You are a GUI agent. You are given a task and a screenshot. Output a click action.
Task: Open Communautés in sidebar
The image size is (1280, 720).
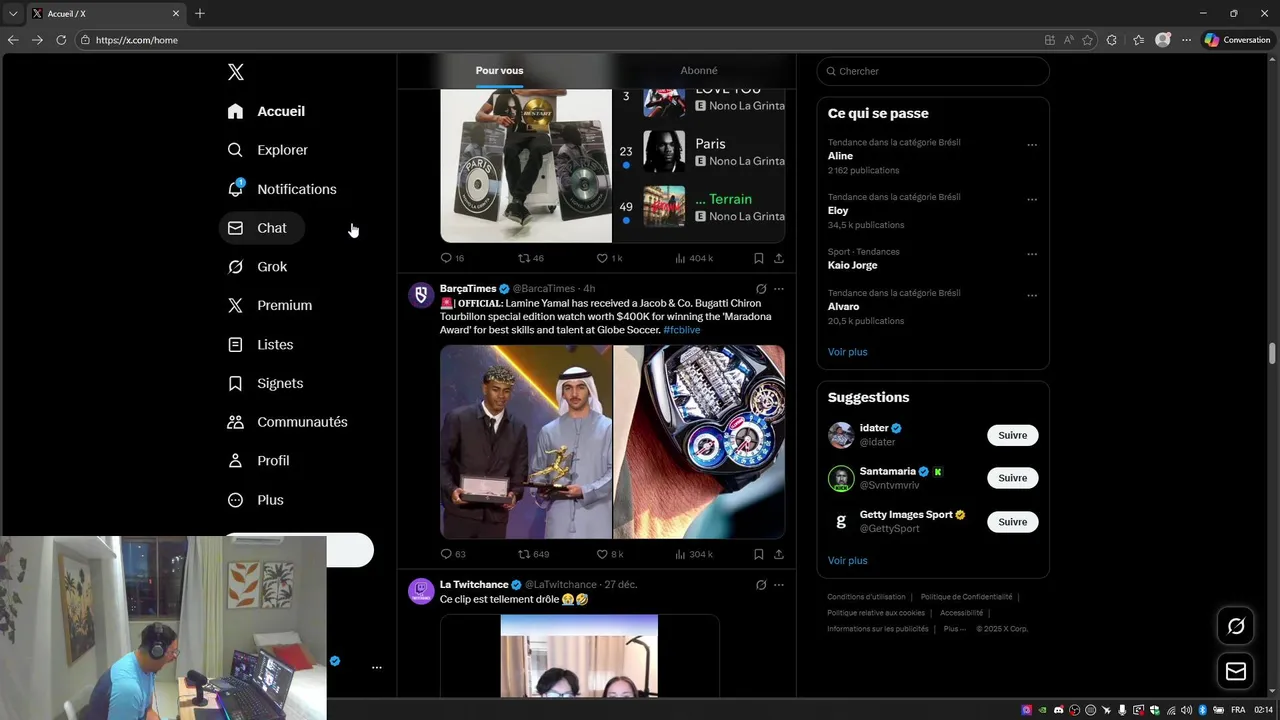pos(288,422)
